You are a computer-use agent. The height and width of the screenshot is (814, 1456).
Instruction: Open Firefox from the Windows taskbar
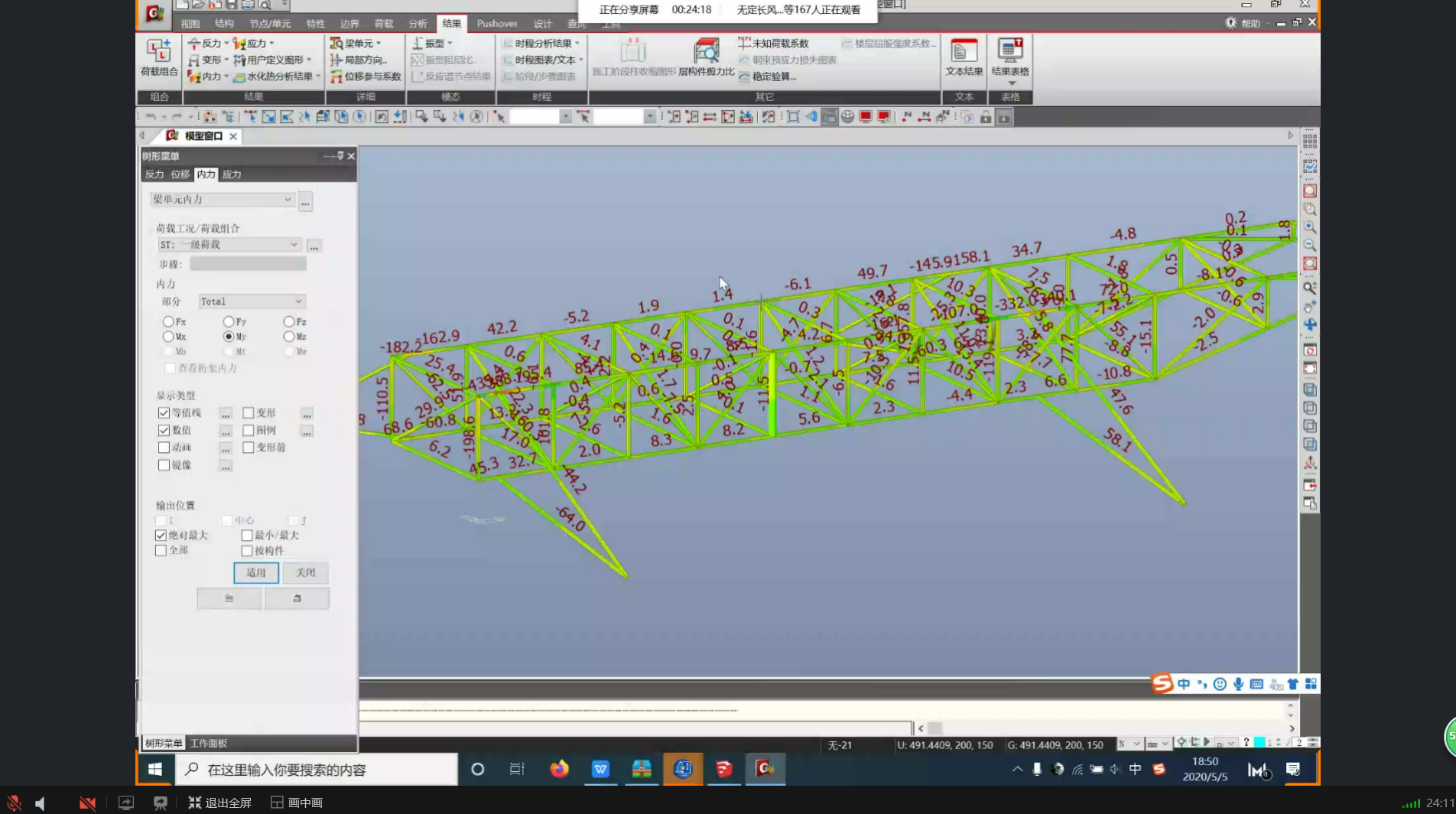(559, 769)
